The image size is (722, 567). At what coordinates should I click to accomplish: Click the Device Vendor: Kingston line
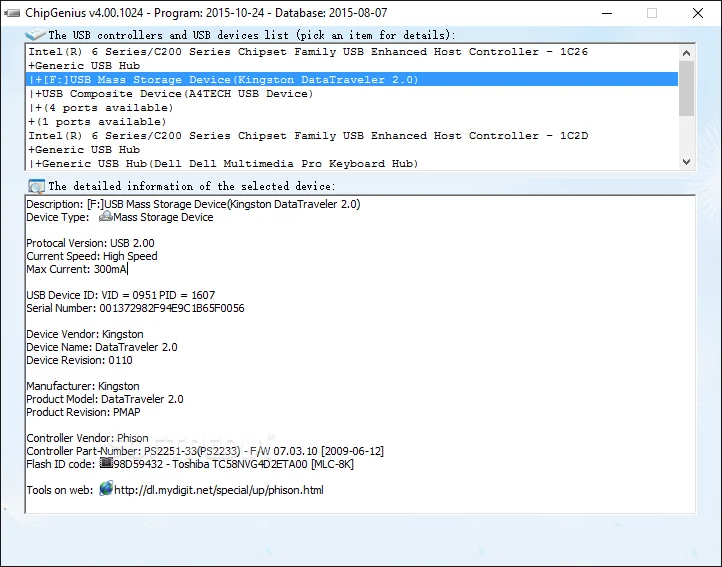85,334
